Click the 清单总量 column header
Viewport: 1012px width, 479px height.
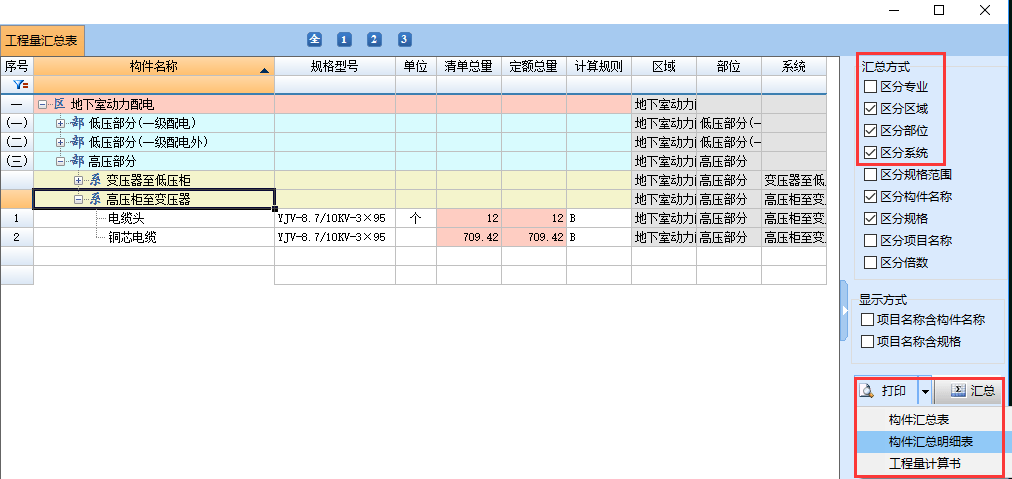tap(469, 66)
